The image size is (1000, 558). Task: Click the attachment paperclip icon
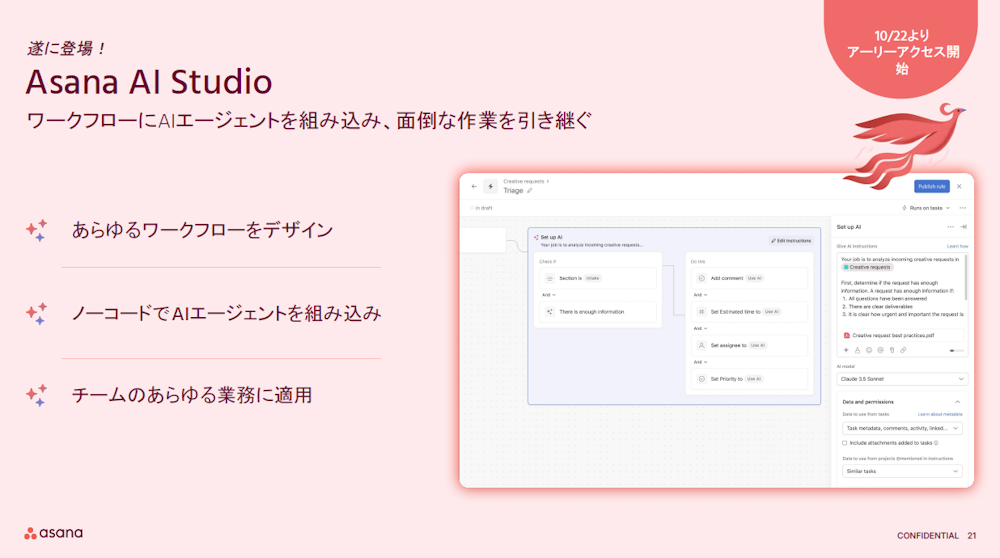click(892, 350)
